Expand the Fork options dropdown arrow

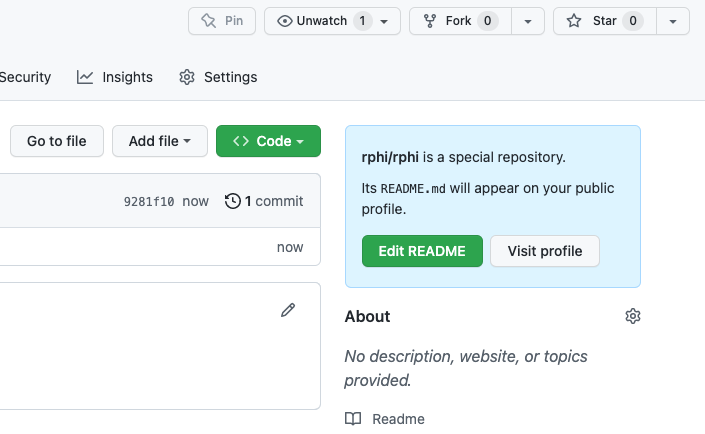[x=528, y=21]
